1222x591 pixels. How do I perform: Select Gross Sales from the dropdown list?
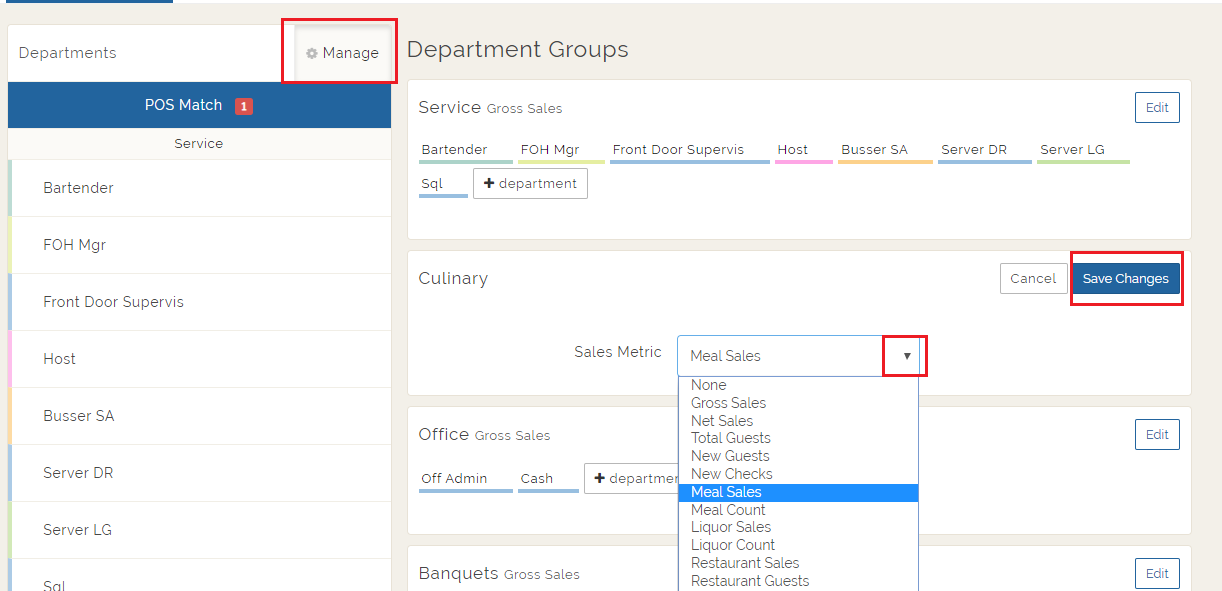(728, 403)
